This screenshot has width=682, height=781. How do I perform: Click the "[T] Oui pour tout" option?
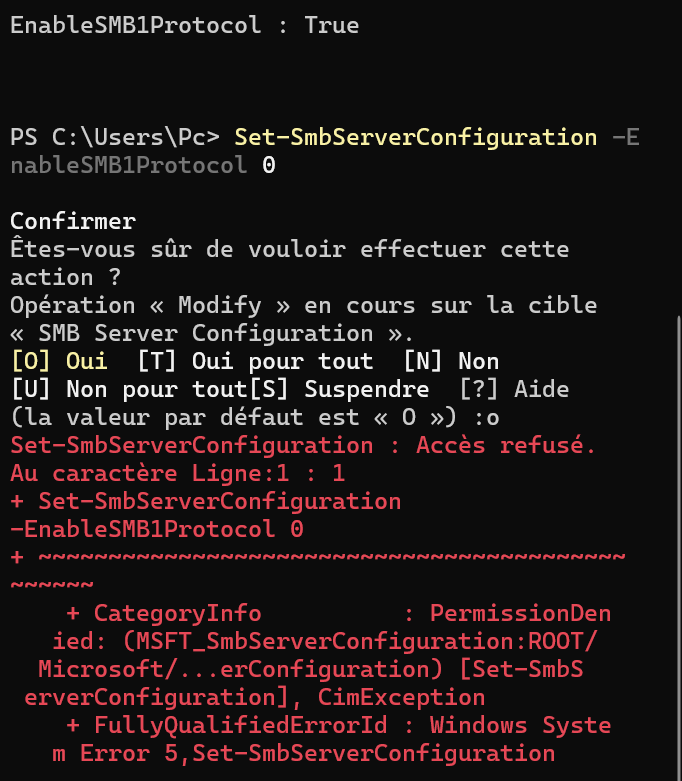pyautogui.click(x=255, y=360)
